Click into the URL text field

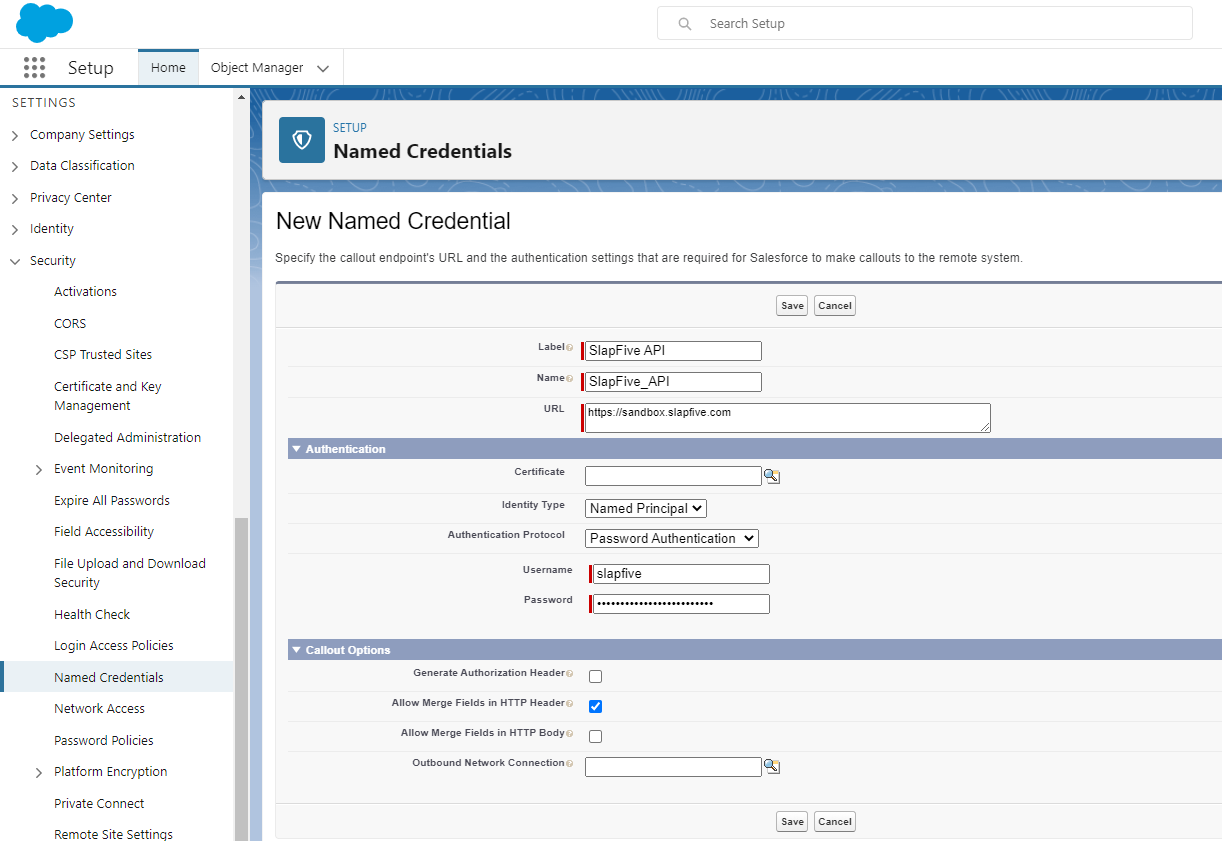[787, 417]
